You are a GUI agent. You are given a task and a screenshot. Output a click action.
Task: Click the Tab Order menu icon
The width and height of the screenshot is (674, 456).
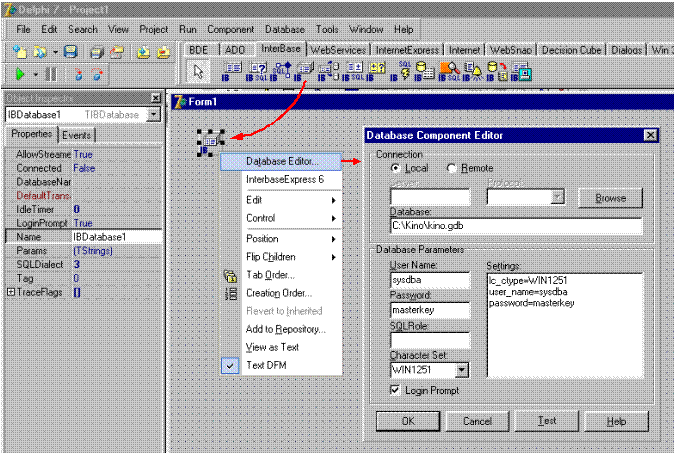(231, 275)
